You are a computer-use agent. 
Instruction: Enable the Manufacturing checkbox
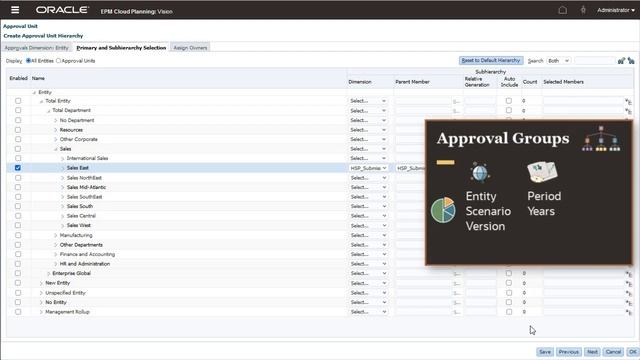18,236
